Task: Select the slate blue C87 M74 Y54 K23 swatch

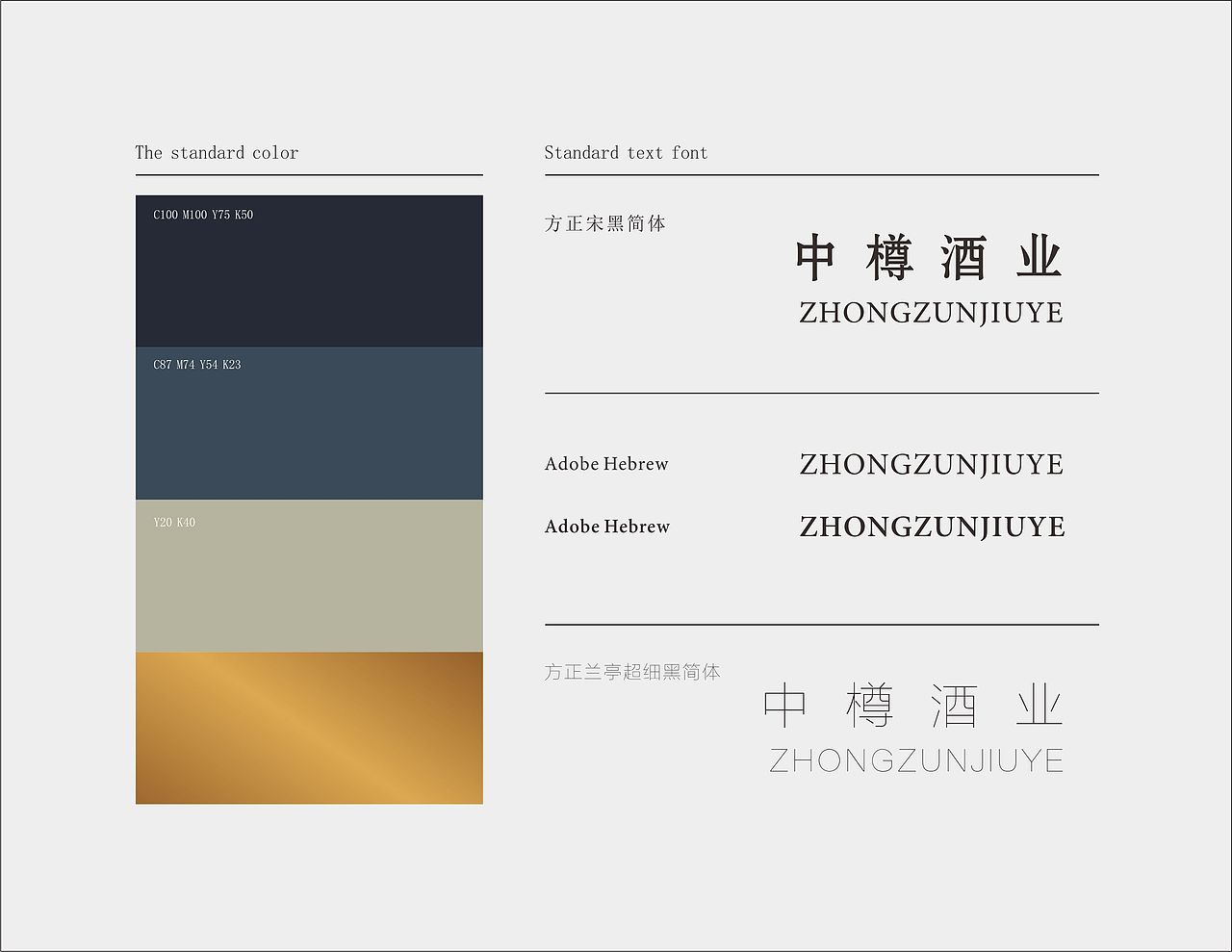Action: [309, 424]
